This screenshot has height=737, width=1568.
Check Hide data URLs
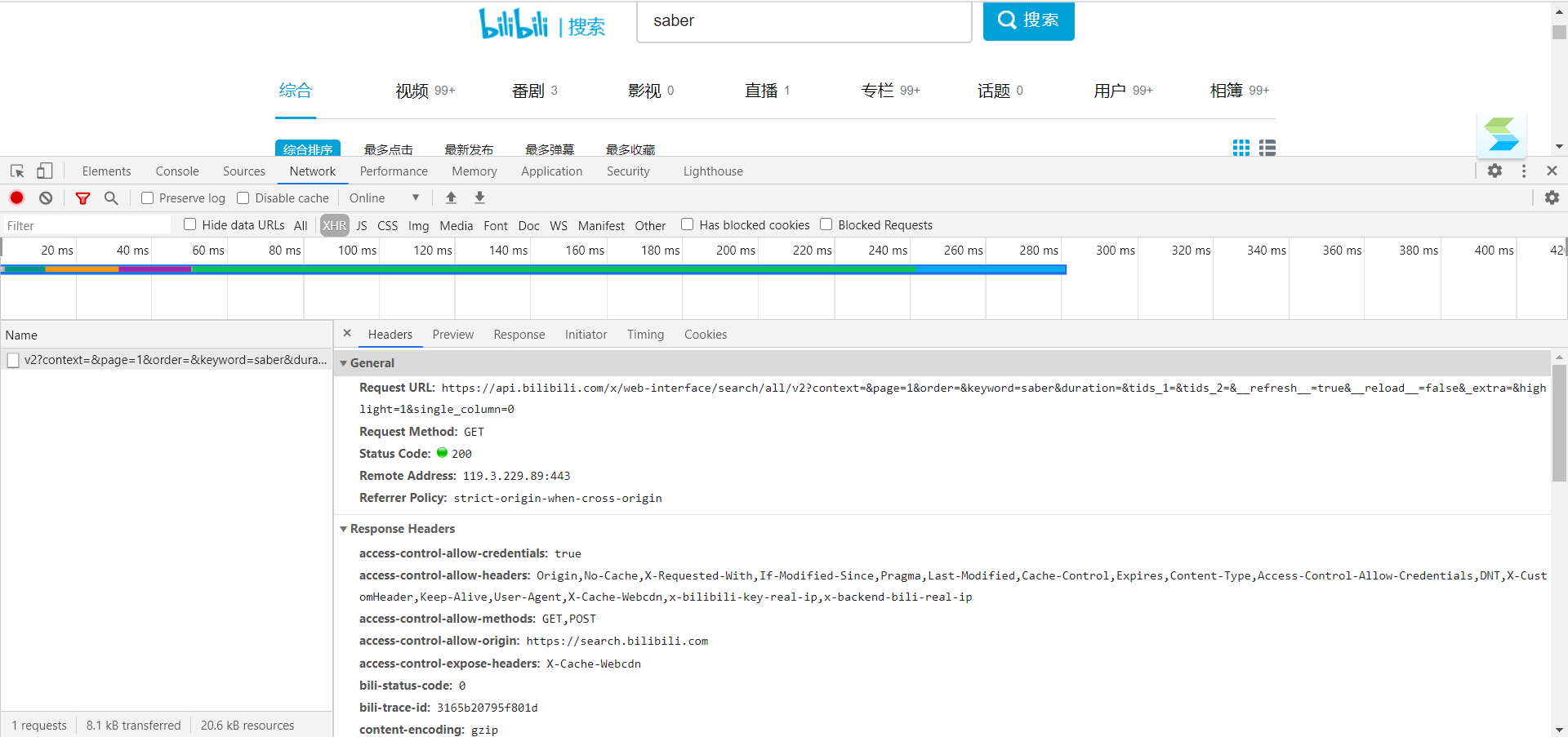coord(189,224)
